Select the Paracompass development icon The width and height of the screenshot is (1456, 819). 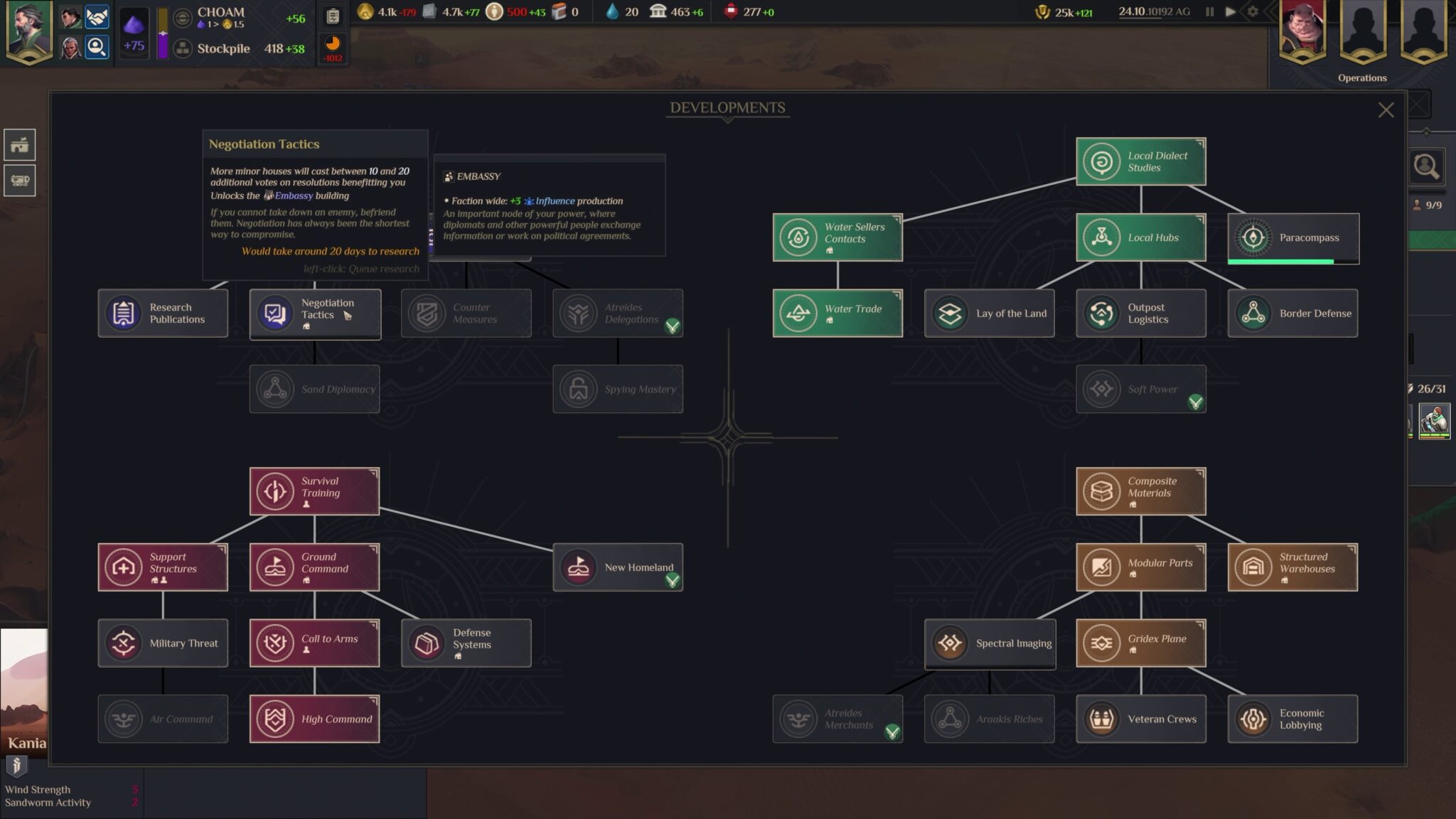click(x=1252, y=237)
